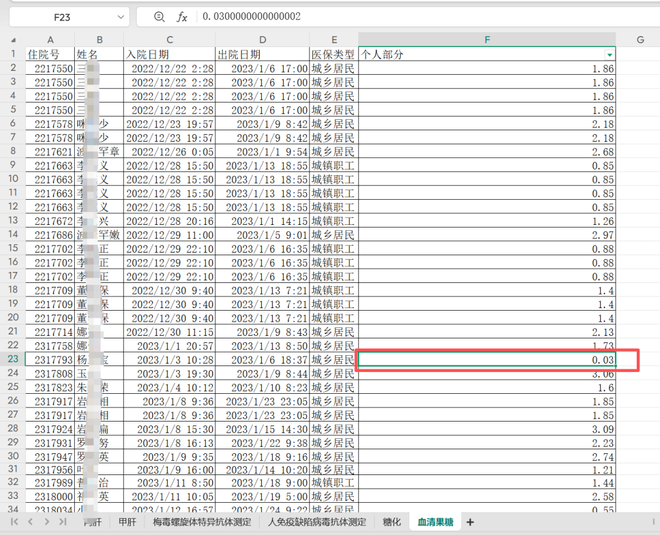This screenshot has height=535, width=660.
Task: Open filter dropdown on 个人部分 column
Action: (609, 54)
